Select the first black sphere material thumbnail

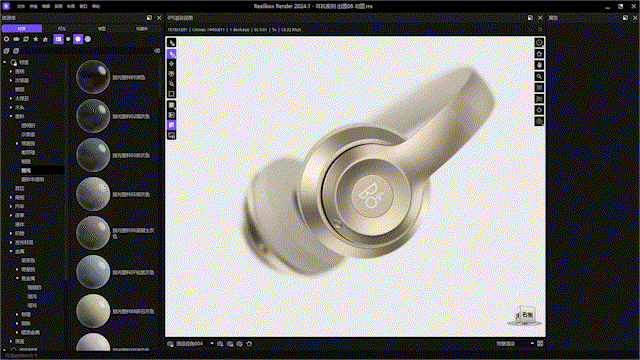pos(93,77)
